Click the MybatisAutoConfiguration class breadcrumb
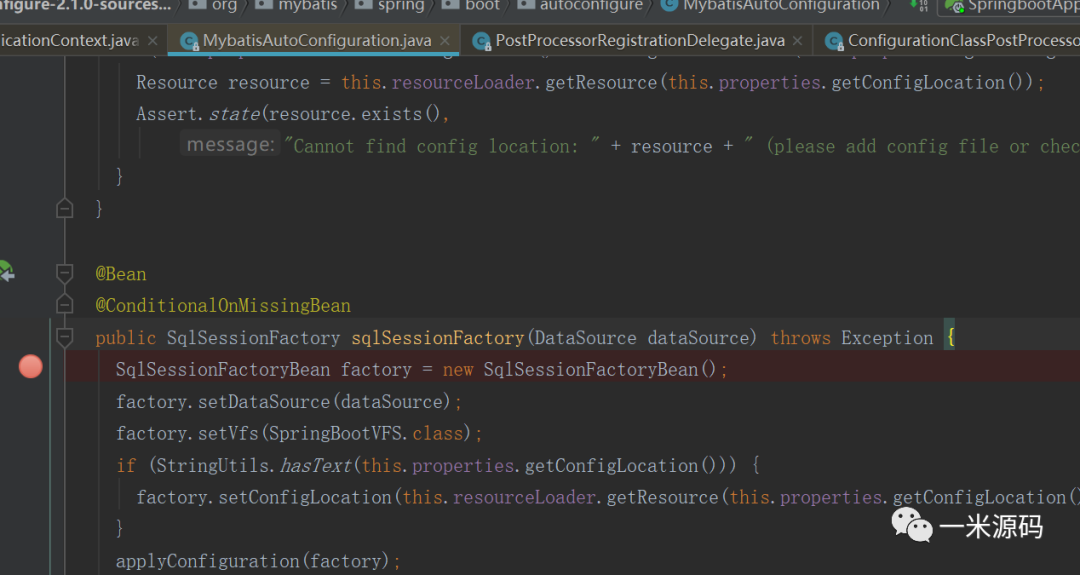The image size is (1080, 575). (780, 6)
